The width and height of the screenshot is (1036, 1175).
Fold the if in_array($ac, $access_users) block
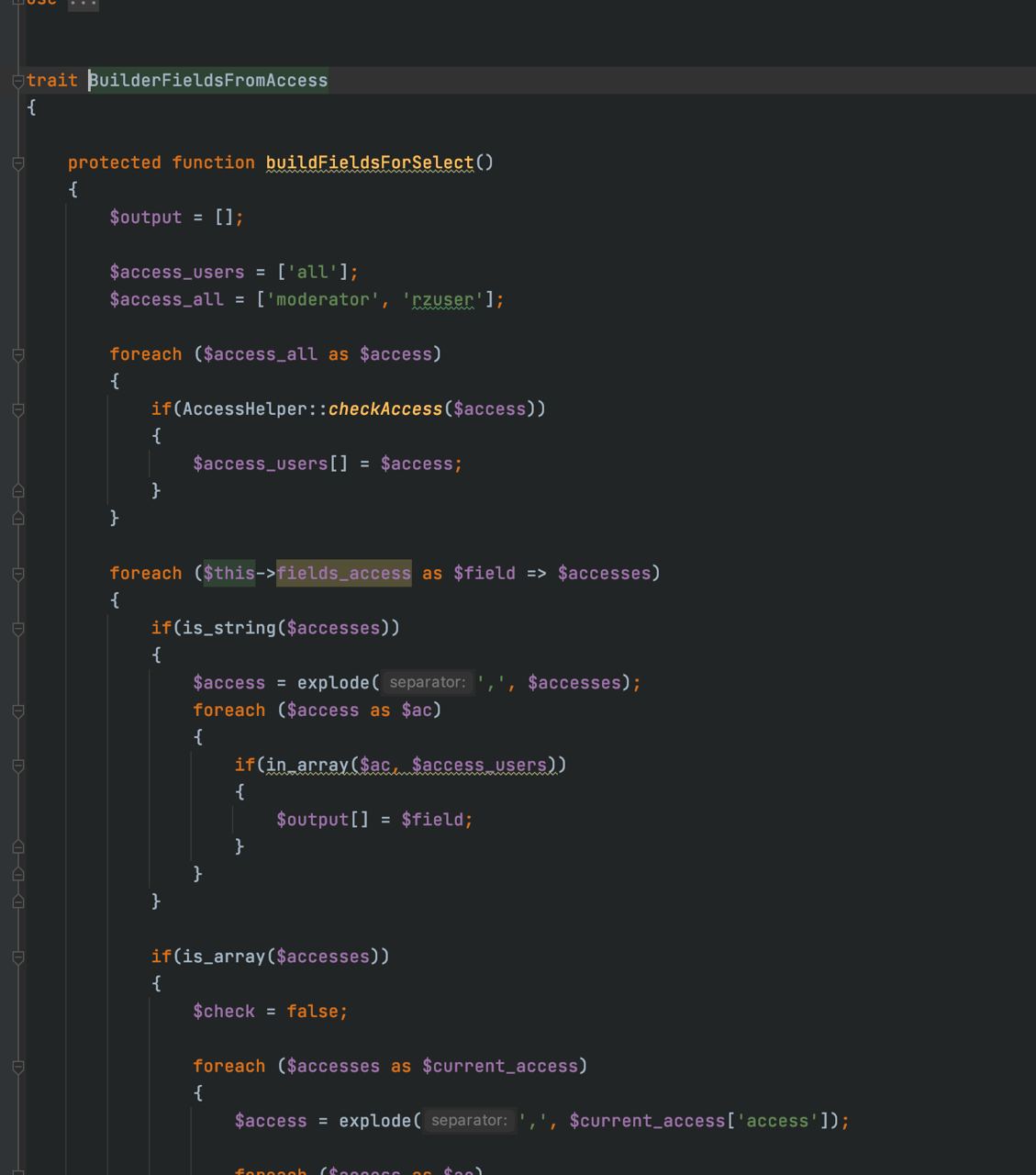[18, 766]
